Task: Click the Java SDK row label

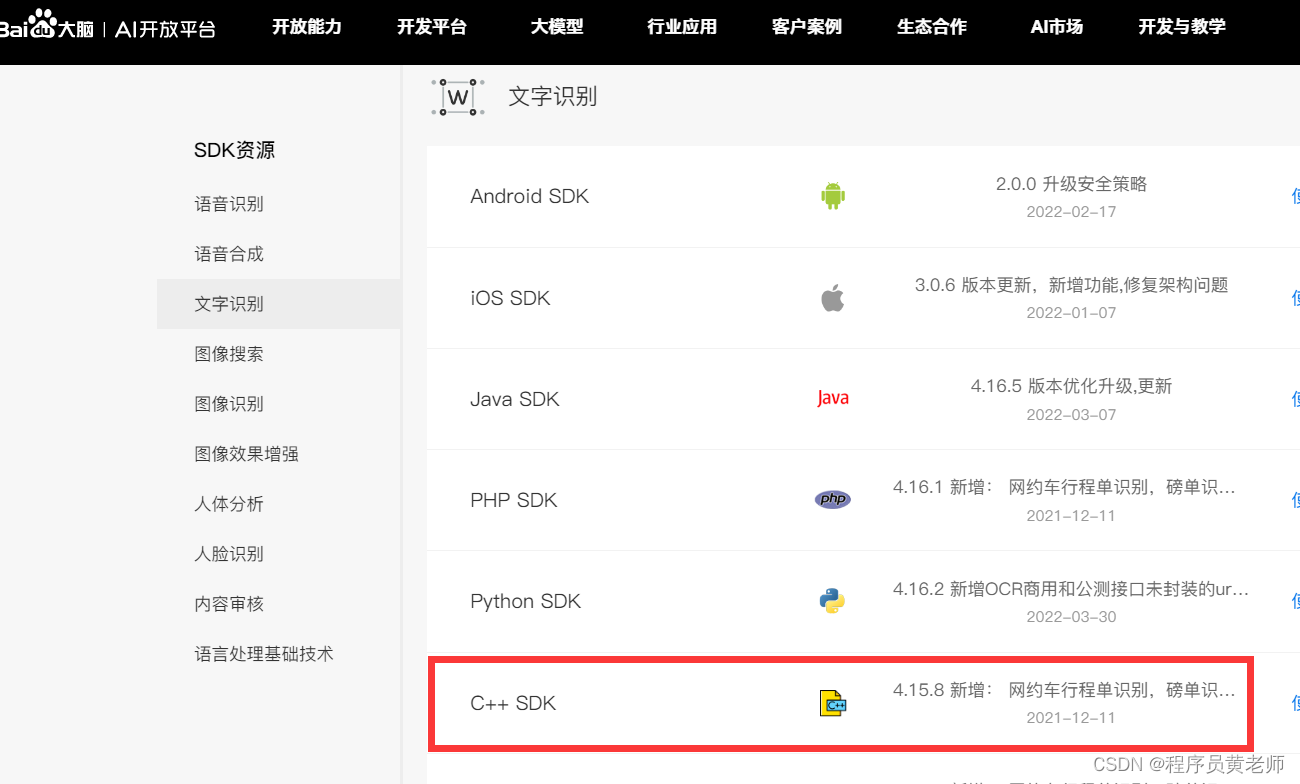Action: [515, 399]
